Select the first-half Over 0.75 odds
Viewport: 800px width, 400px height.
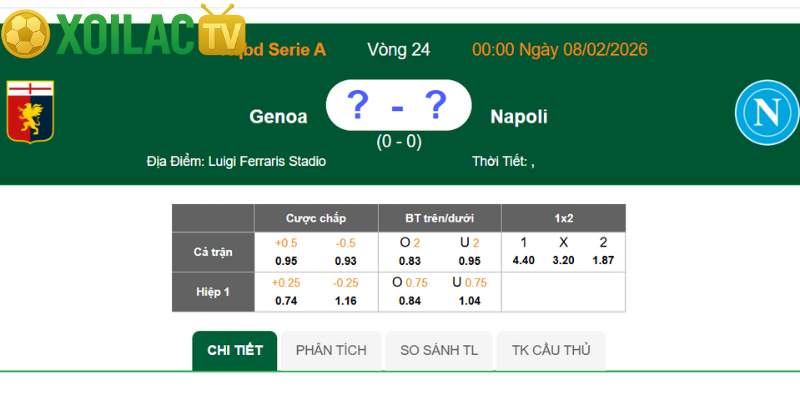pos(410,291)
